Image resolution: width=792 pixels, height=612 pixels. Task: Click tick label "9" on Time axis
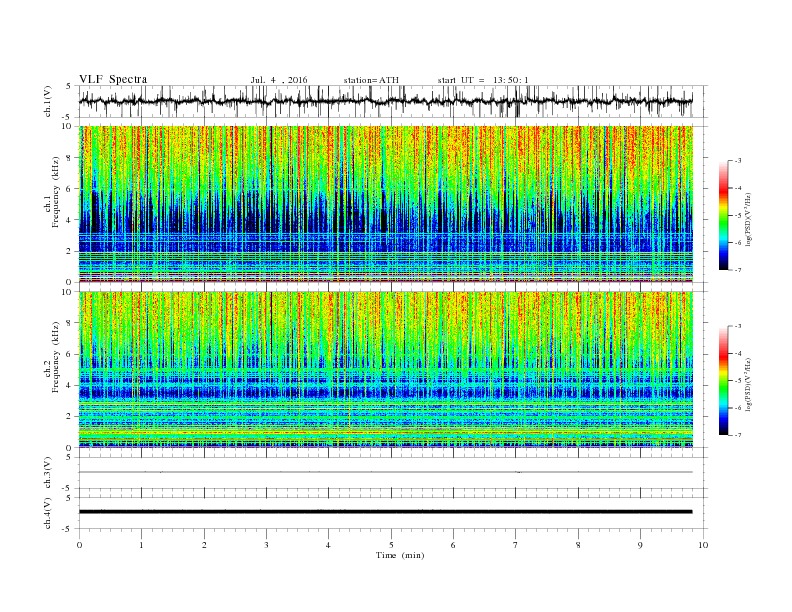click(640, 545)
